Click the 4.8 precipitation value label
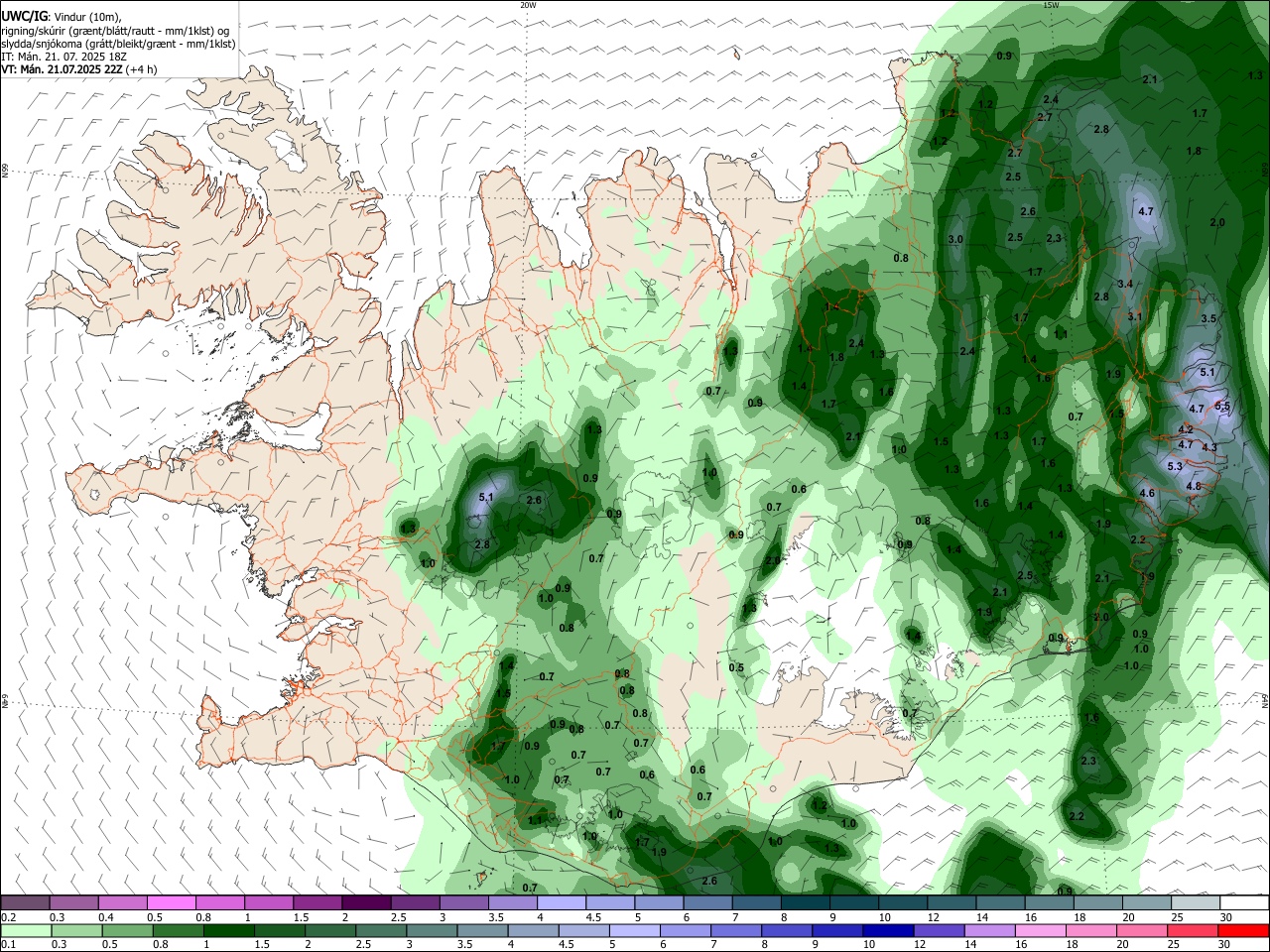This screenshot has height=952, width=1270. click(x=1194, y=486)
